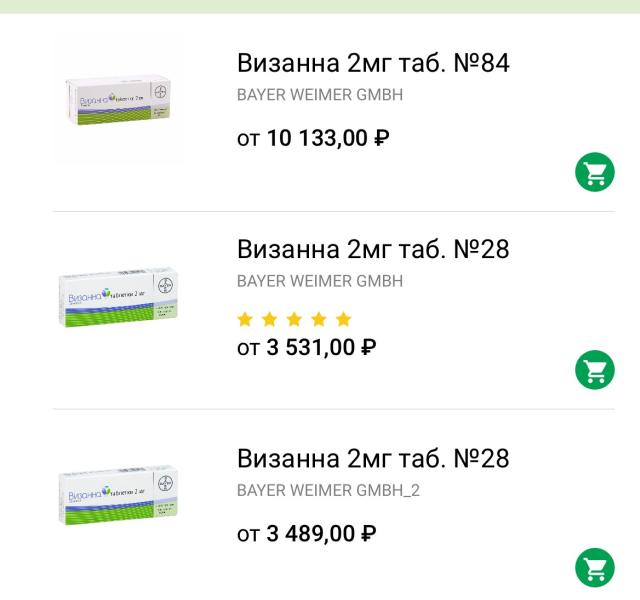Select BAYER WEIMER GMBH under the rated item
This screenshot has height=600, width=640.
(320, 281)
